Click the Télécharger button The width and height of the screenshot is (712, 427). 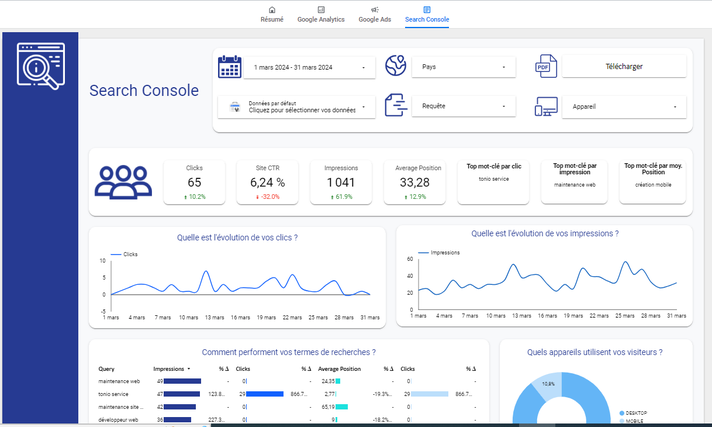[x=624, y=66]
